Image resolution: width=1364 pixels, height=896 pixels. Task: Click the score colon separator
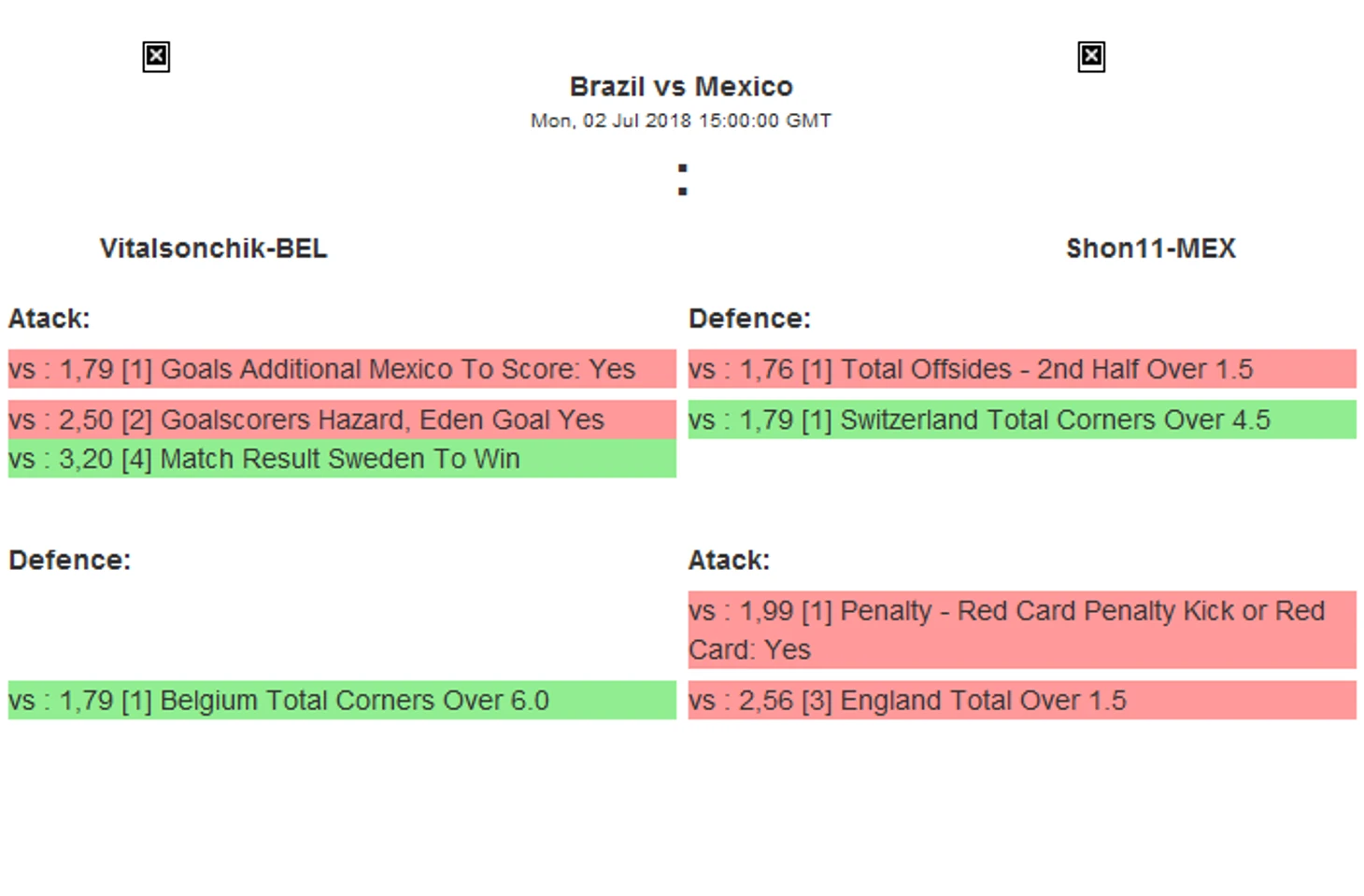(682, 179)
